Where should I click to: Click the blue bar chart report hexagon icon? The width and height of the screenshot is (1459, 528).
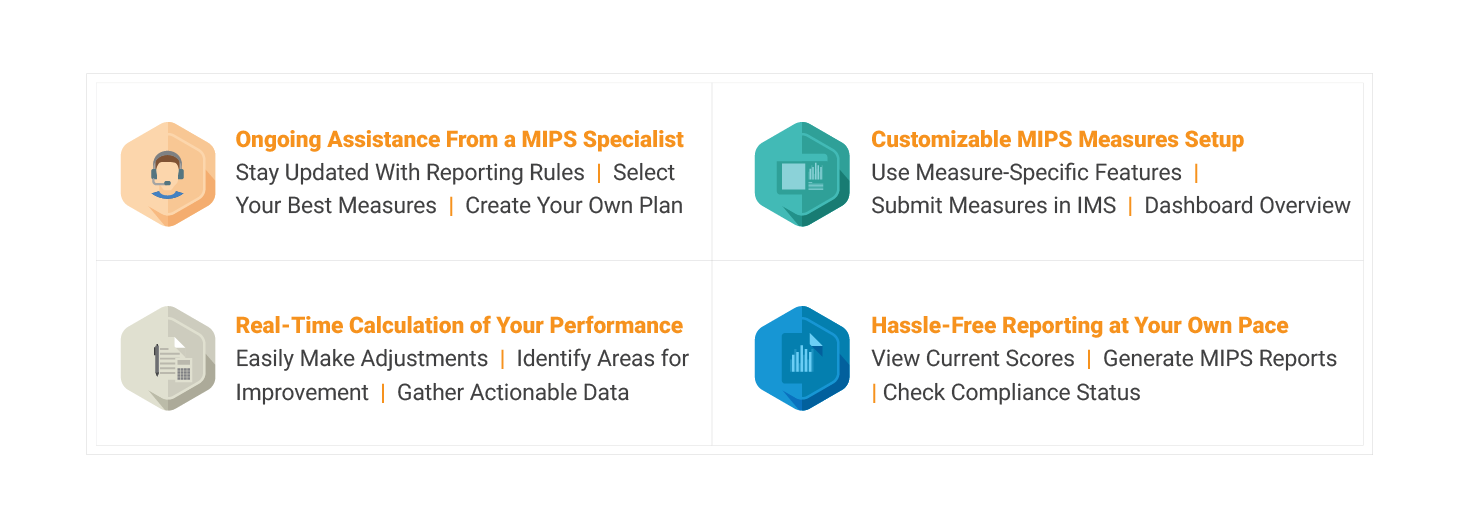pos(802,358)
